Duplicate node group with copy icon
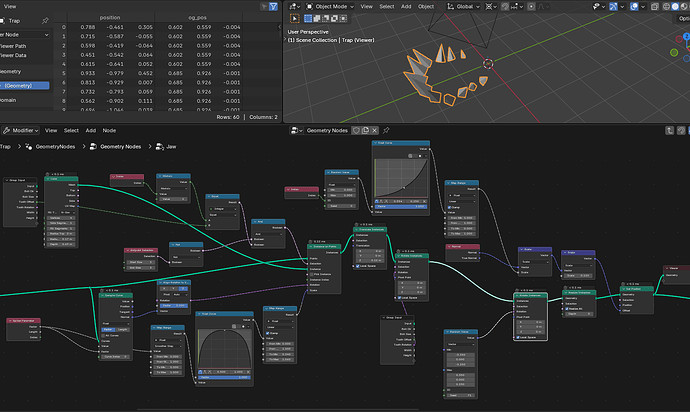 click(x=365, y=130)
